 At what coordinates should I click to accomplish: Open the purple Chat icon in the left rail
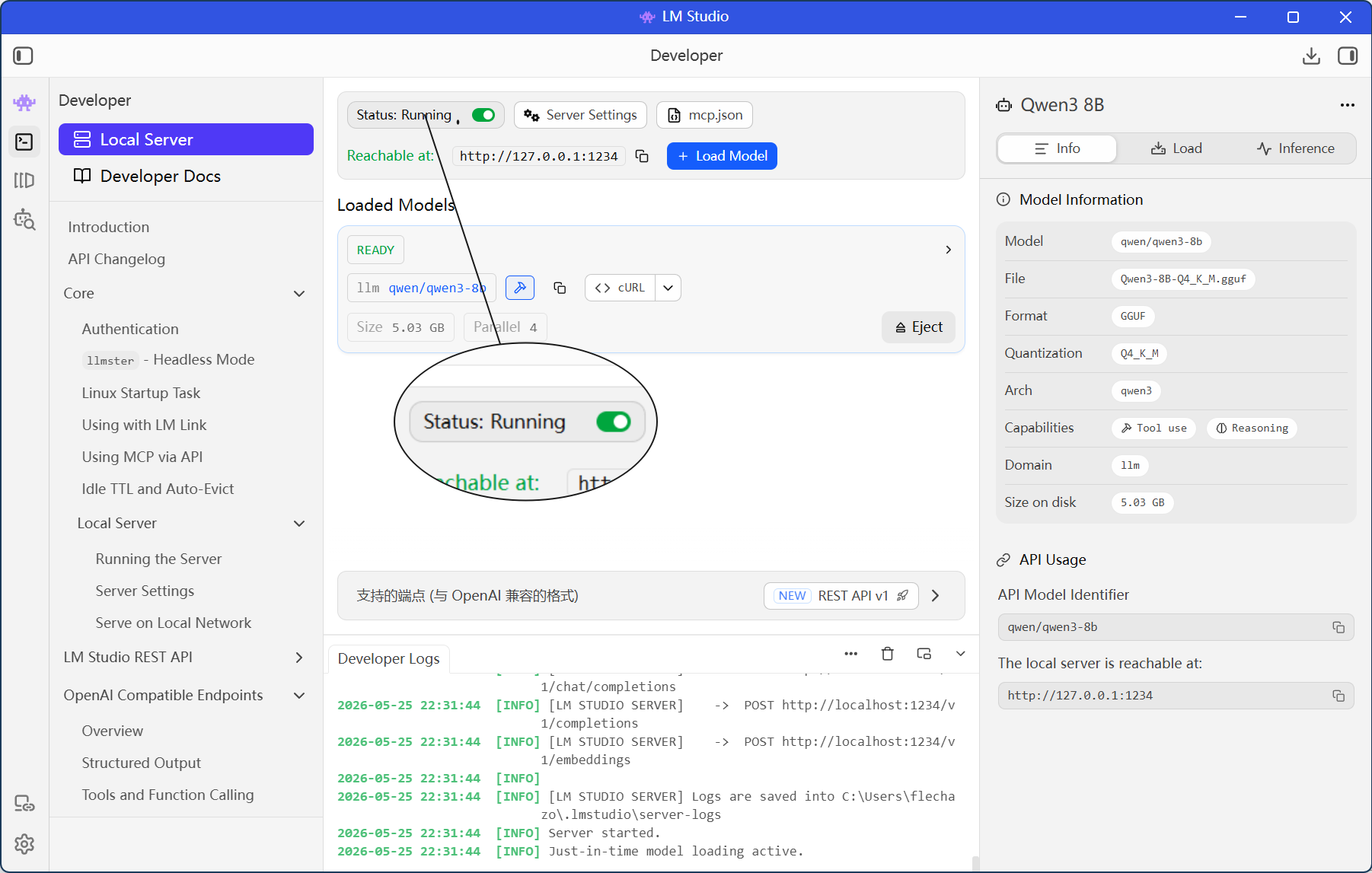click(24, 102)
